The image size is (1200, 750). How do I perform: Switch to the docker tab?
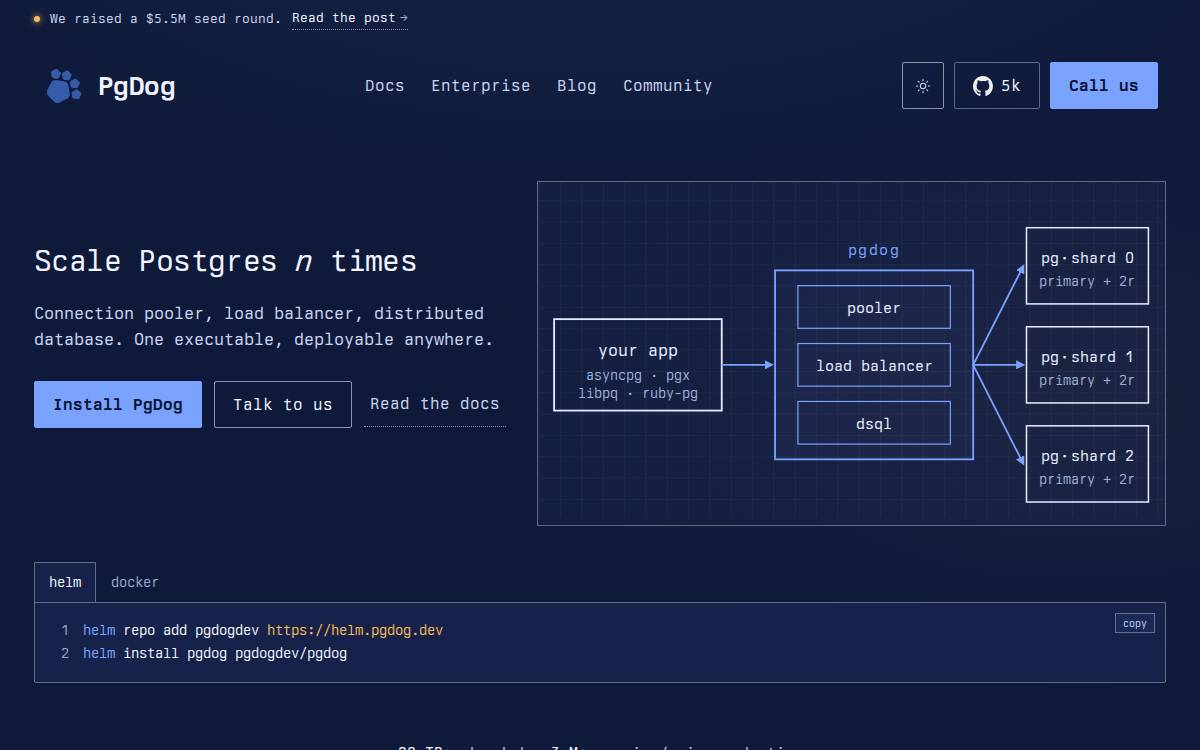point(135,582)
